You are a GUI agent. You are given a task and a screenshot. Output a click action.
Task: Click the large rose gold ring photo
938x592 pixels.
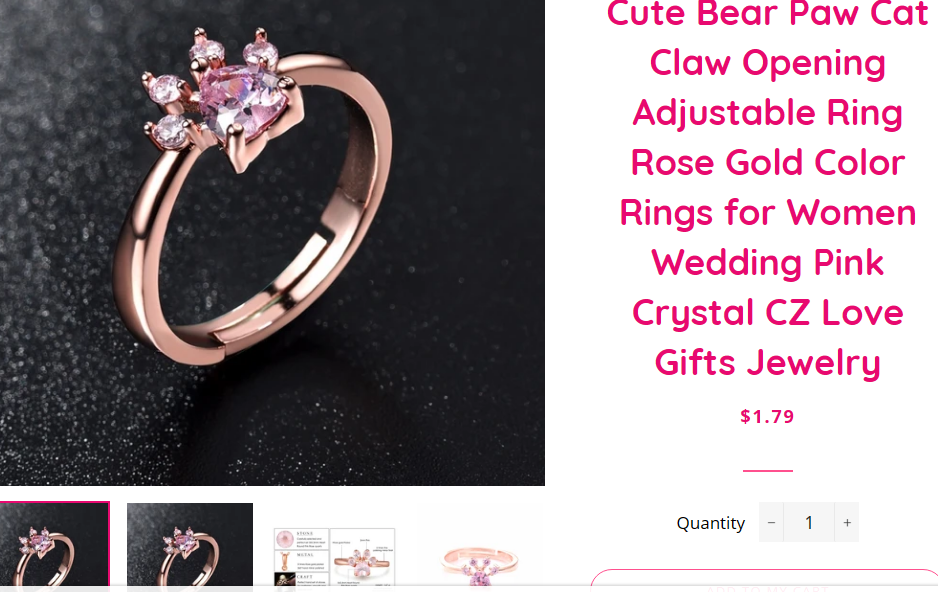point(272,242)
